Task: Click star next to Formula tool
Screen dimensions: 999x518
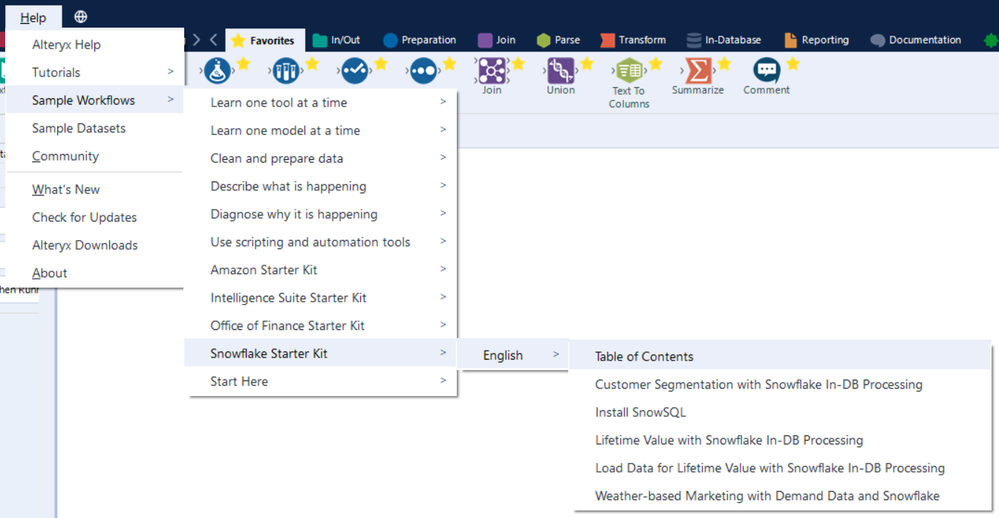Action: [243, 64]
